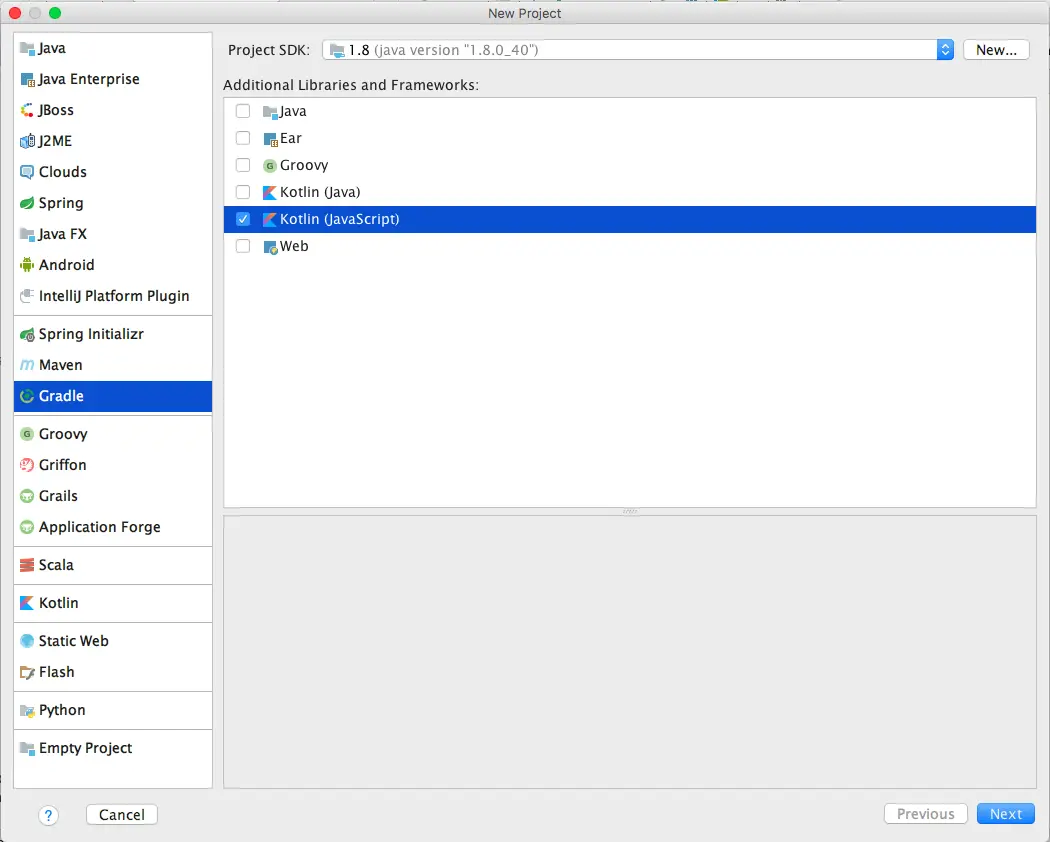Viewport: 1050px width, 842px height.
Task: Click the Previous button
Action: point(925,814)
